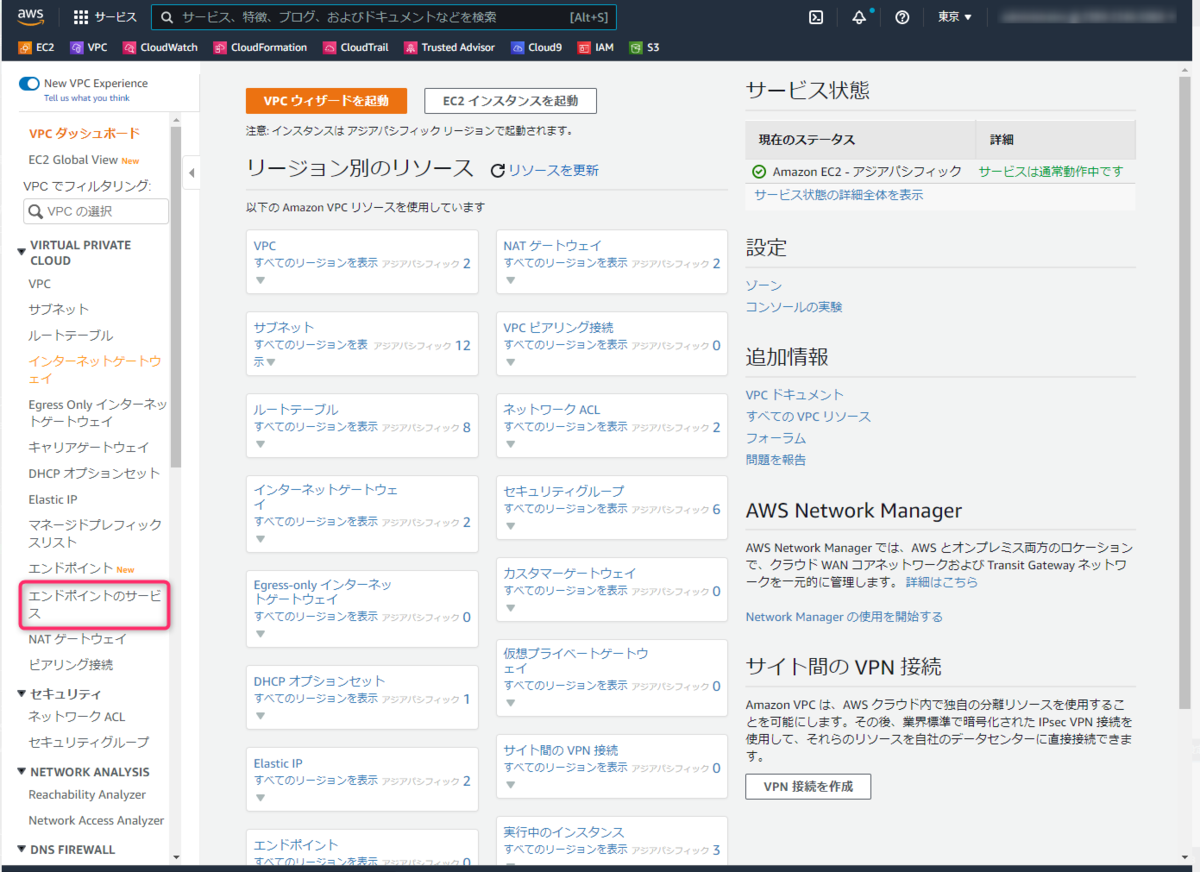Viewport: 1200px width, 872px height.
Task: Collapse the VIRTUAL PRIVATE CLOUD section
Action: coord(22,252)
